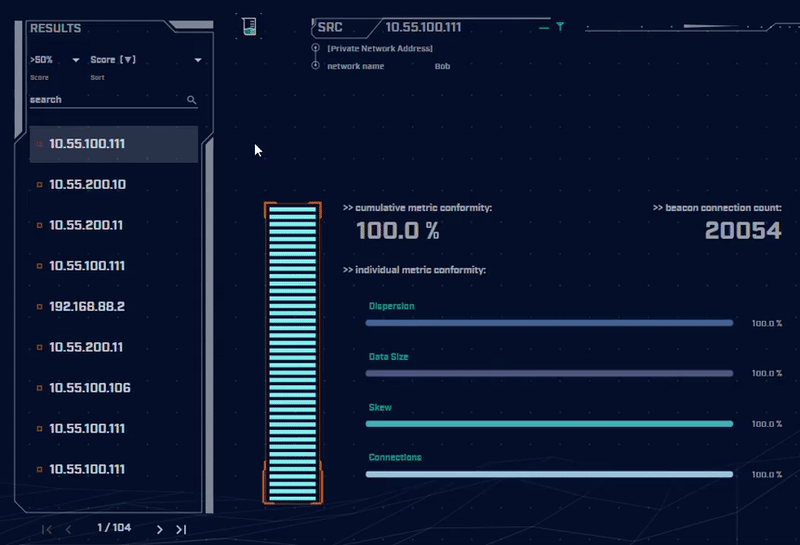Viewport: 800px width, 545px height.
Task: Click the square marker beside 10.55.200.10
Action: coord(39,184)
